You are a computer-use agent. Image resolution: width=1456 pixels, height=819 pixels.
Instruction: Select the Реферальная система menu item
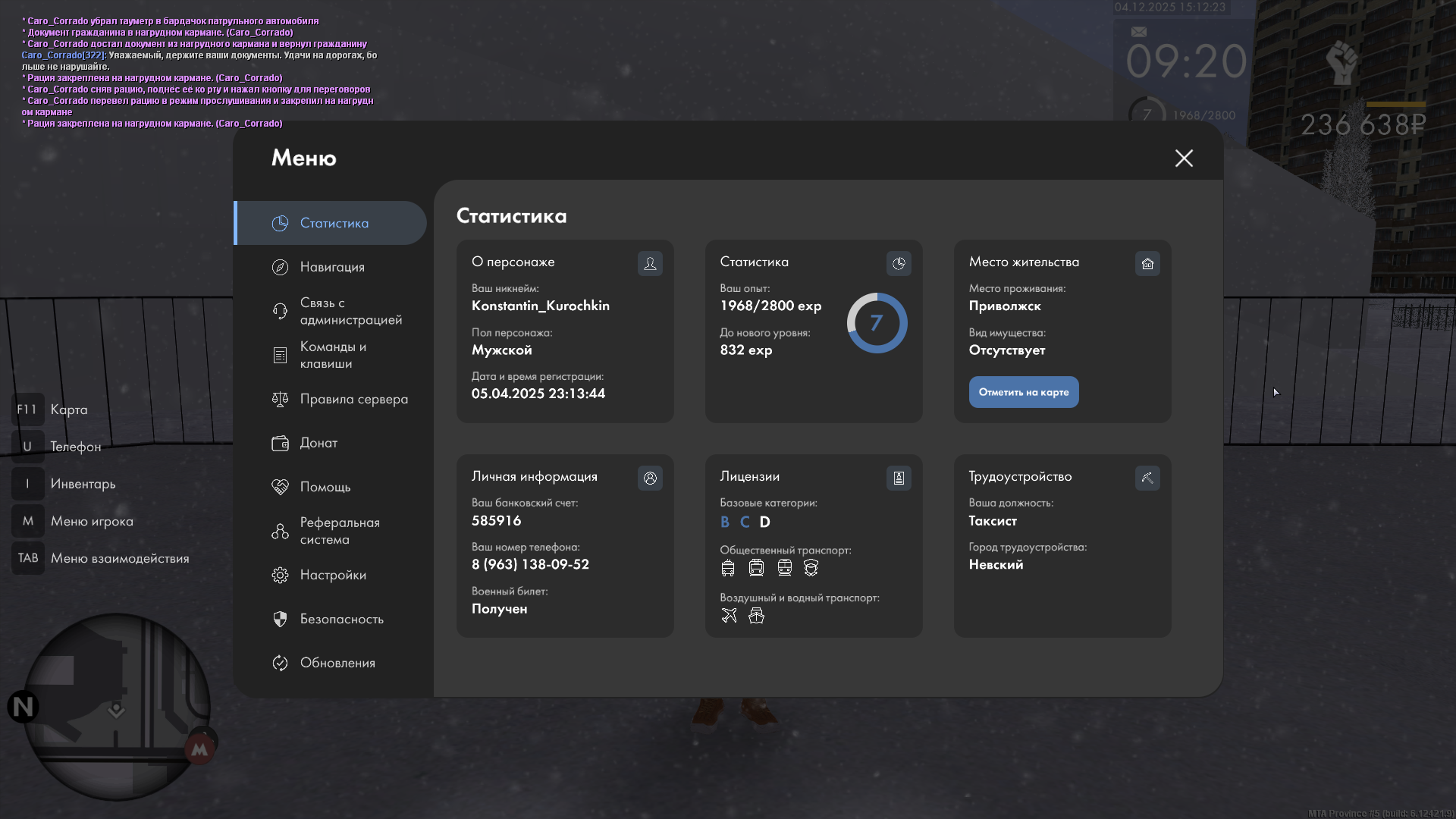tap(338, 531)
